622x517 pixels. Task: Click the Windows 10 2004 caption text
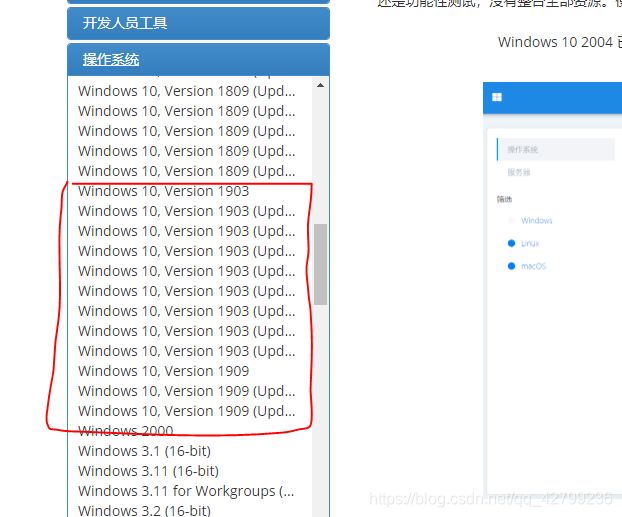[560, 42]
